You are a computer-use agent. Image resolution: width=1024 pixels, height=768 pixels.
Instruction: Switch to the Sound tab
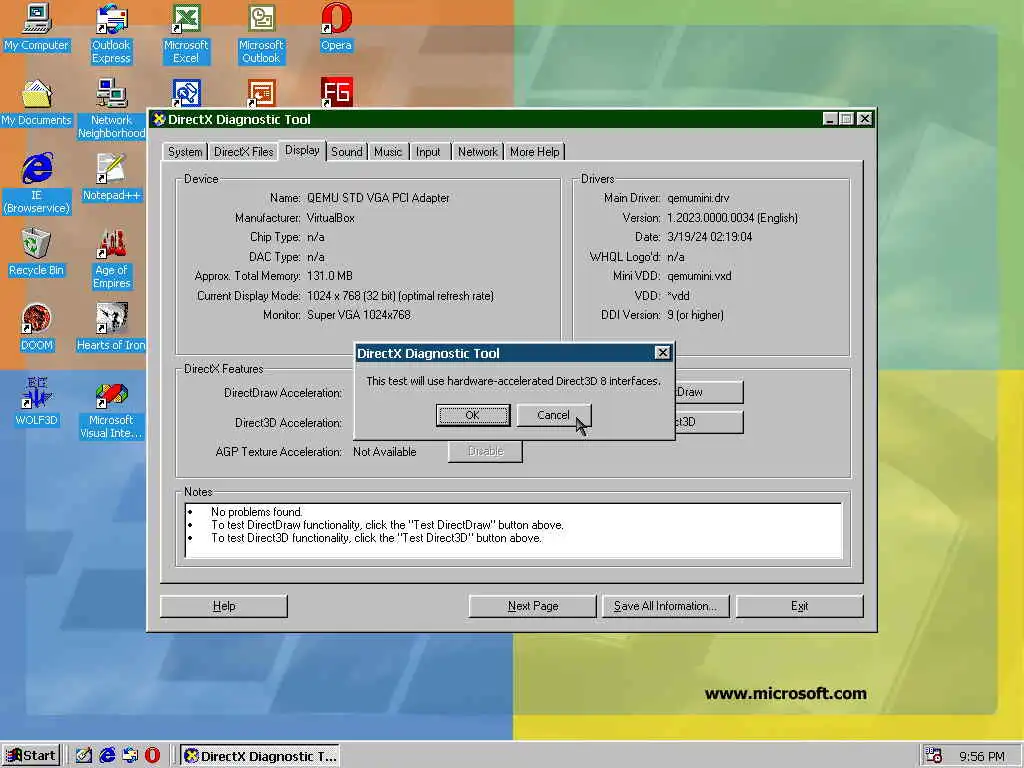tap(346, 152)
